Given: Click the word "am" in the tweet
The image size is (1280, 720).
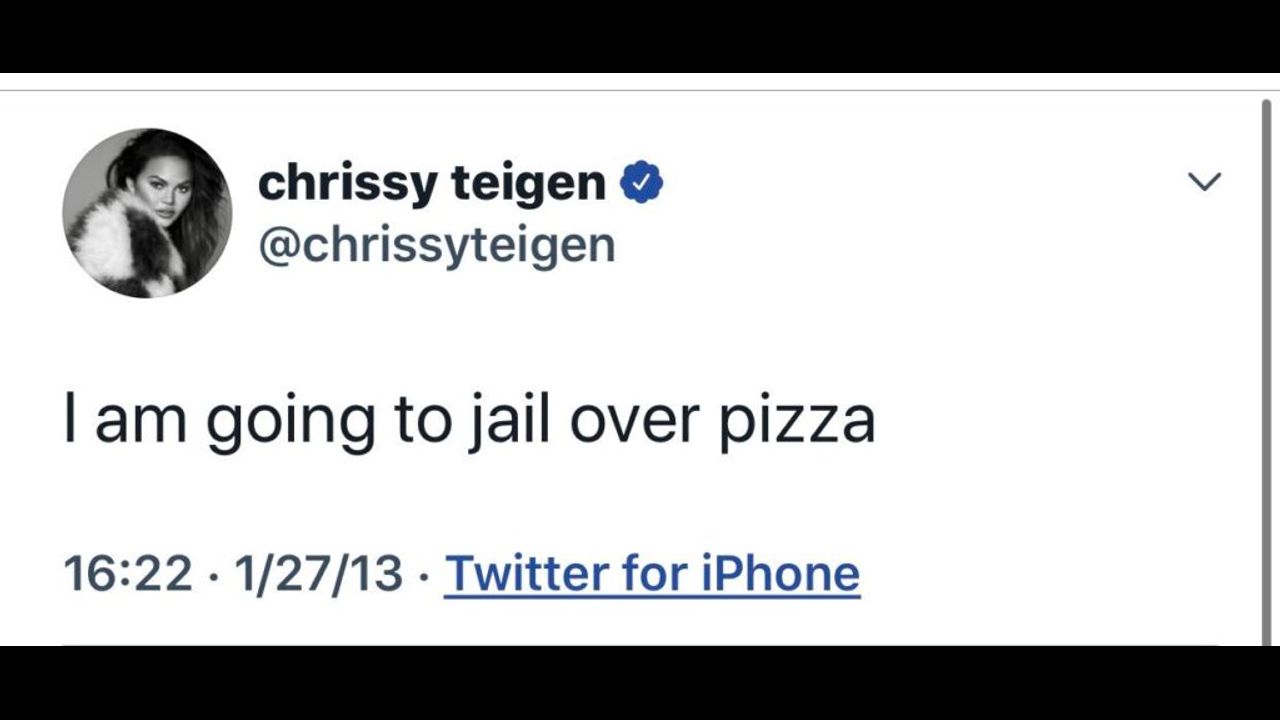Looking at the screenshot, I should pos(141,420).
